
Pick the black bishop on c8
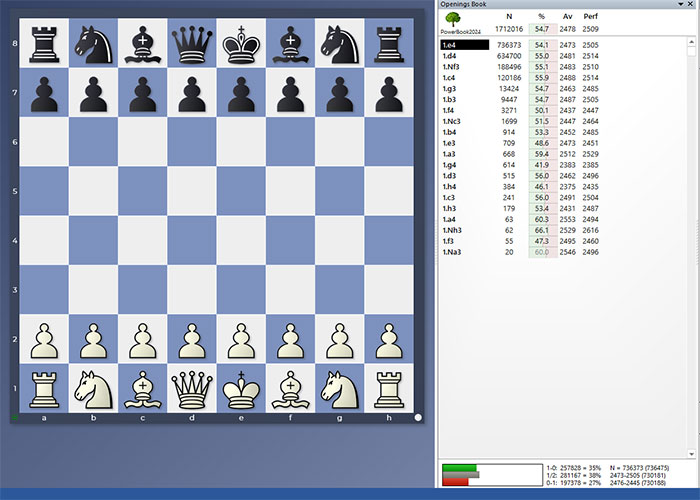pos(142,44)
